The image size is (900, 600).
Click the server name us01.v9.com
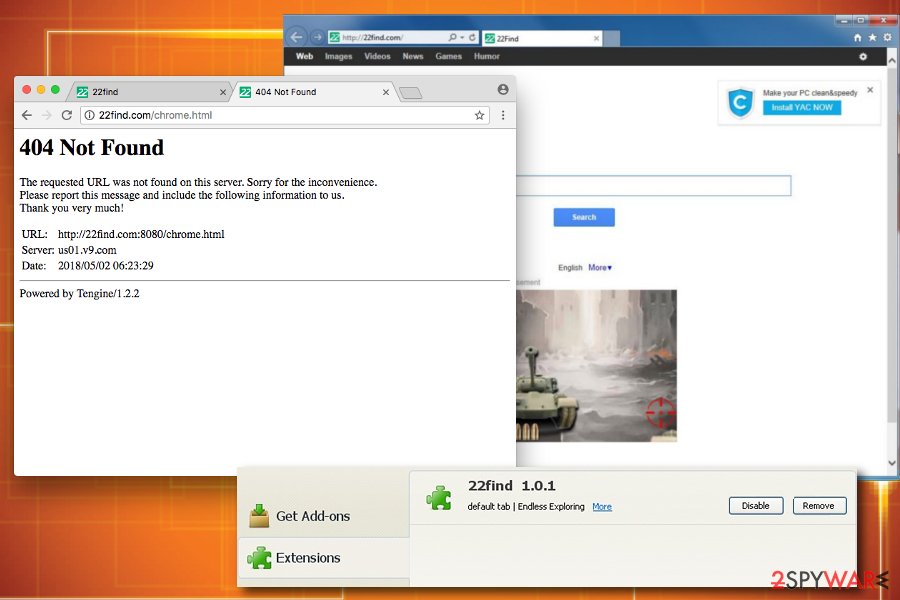point(87,250)
